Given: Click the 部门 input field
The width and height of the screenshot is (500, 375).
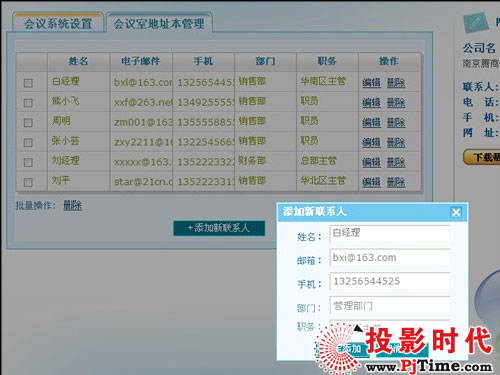Looking at the screenshot, I should tap(390, 305).
